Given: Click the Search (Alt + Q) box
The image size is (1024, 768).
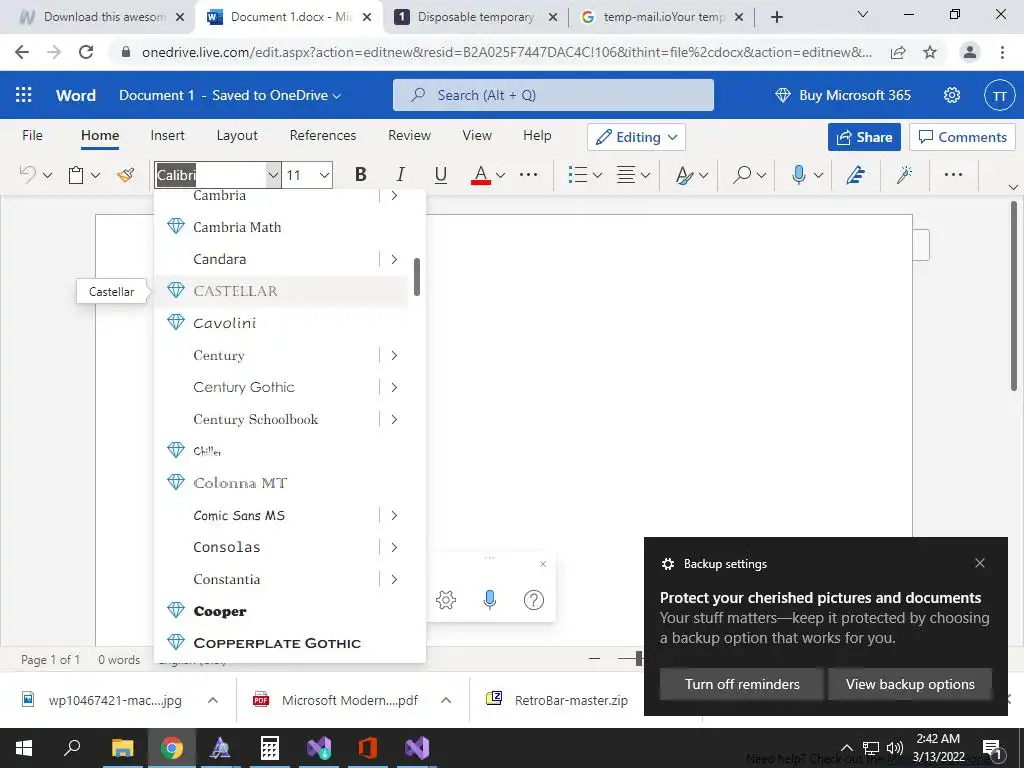Looking at the screenshot, I should point(553,95).
